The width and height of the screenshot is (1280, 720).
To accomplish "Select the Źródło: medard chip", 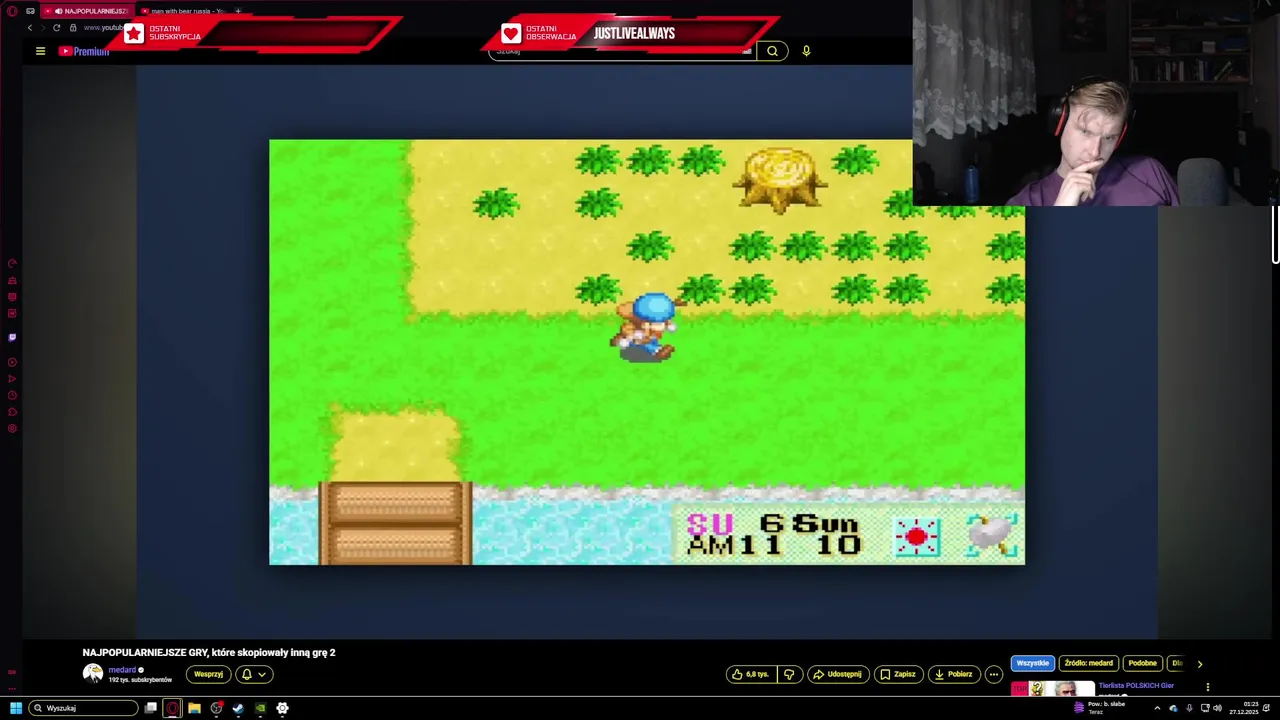I will [x=1088, y=663].
